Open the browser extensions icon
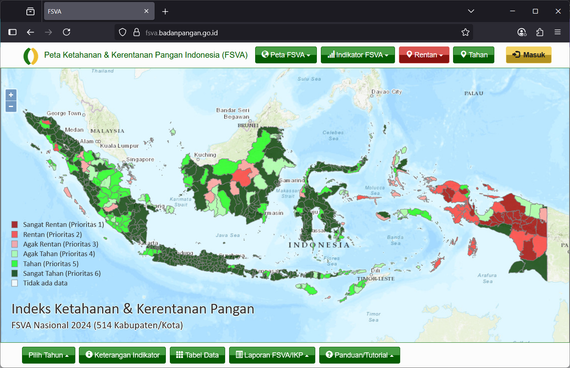This screenshot has width=570, height=368. tap(540, 32)
